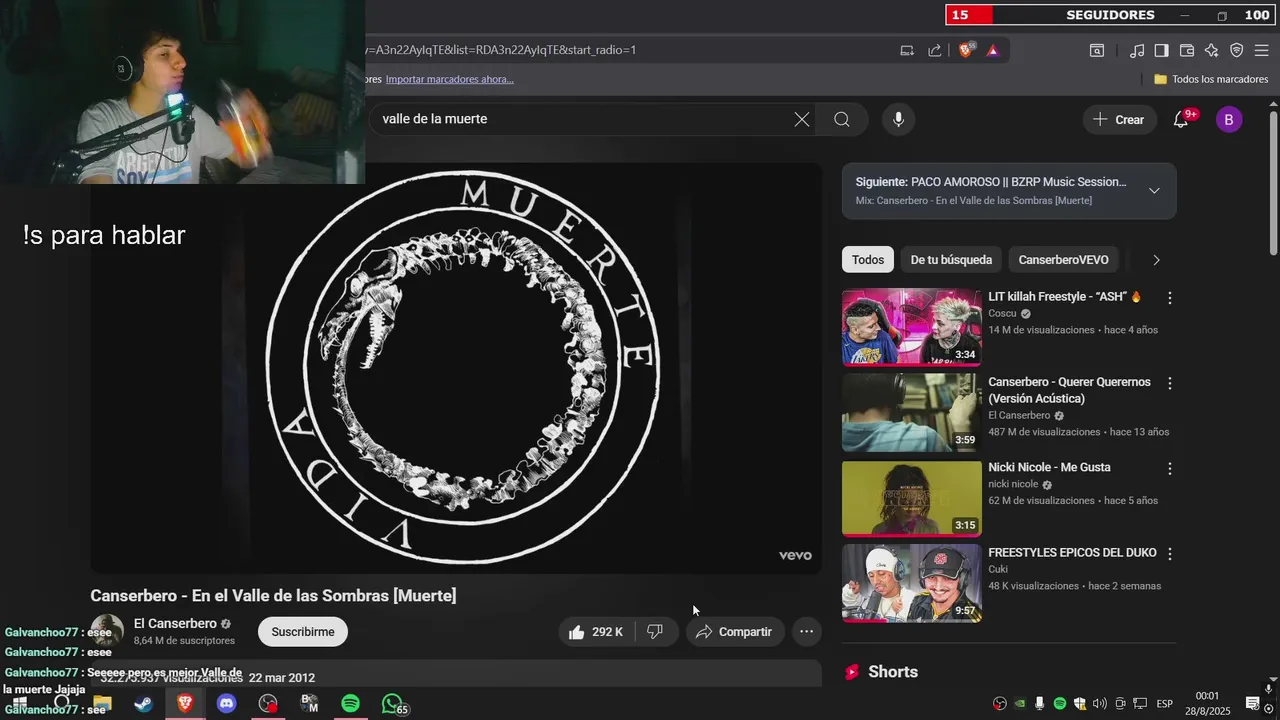Click the 'Cuki' channel name
The height and width of the screenshot is (720, 1280).
(x=998, y=569)
